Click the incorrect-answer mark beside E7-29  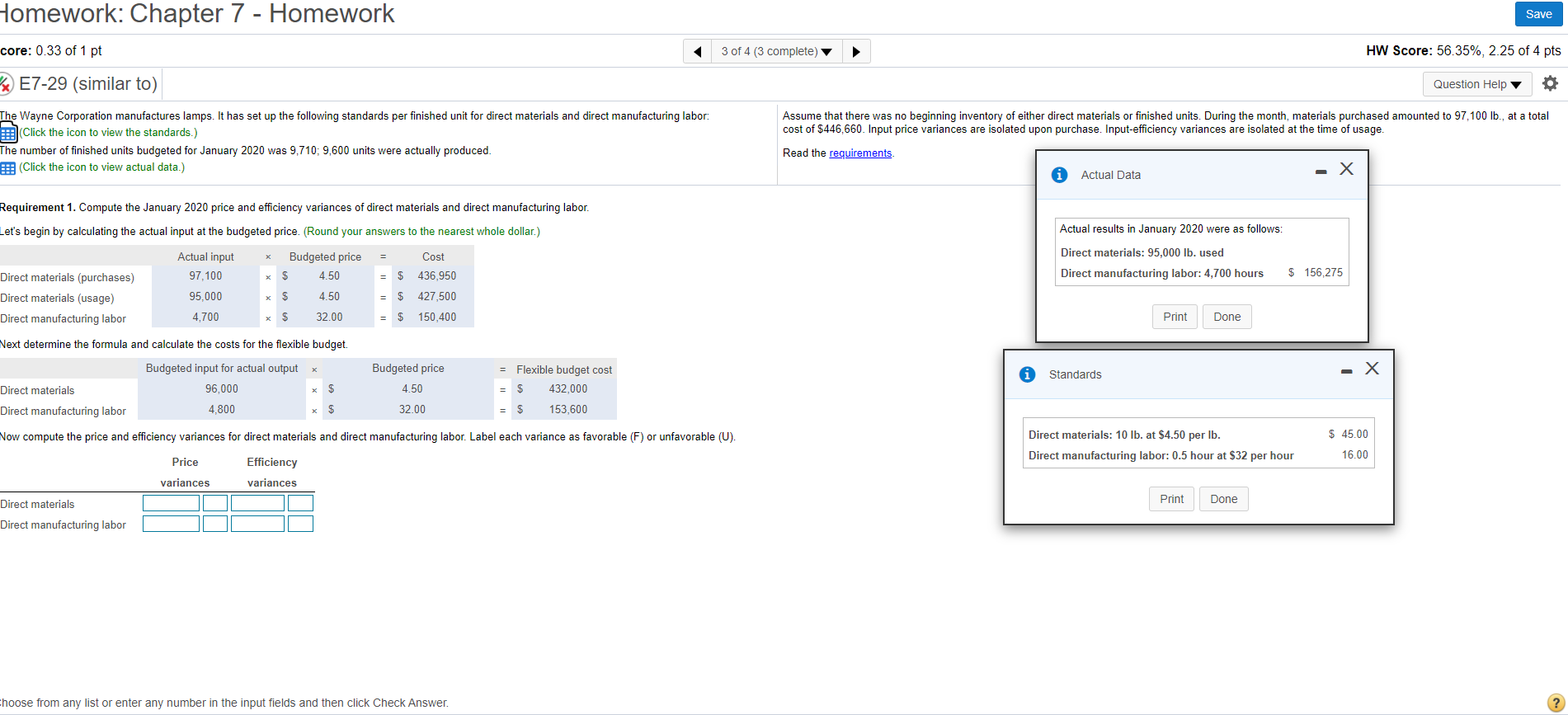(6, 84)
